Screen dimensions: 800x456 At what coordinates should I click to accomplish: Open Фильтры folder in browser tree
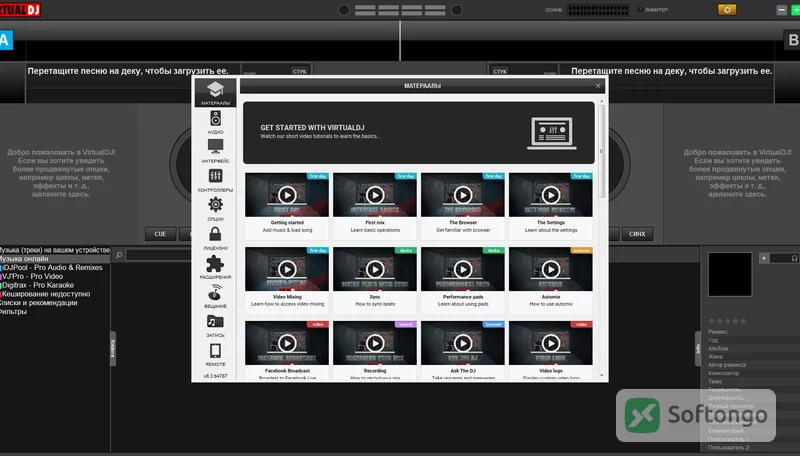[13, 311]
